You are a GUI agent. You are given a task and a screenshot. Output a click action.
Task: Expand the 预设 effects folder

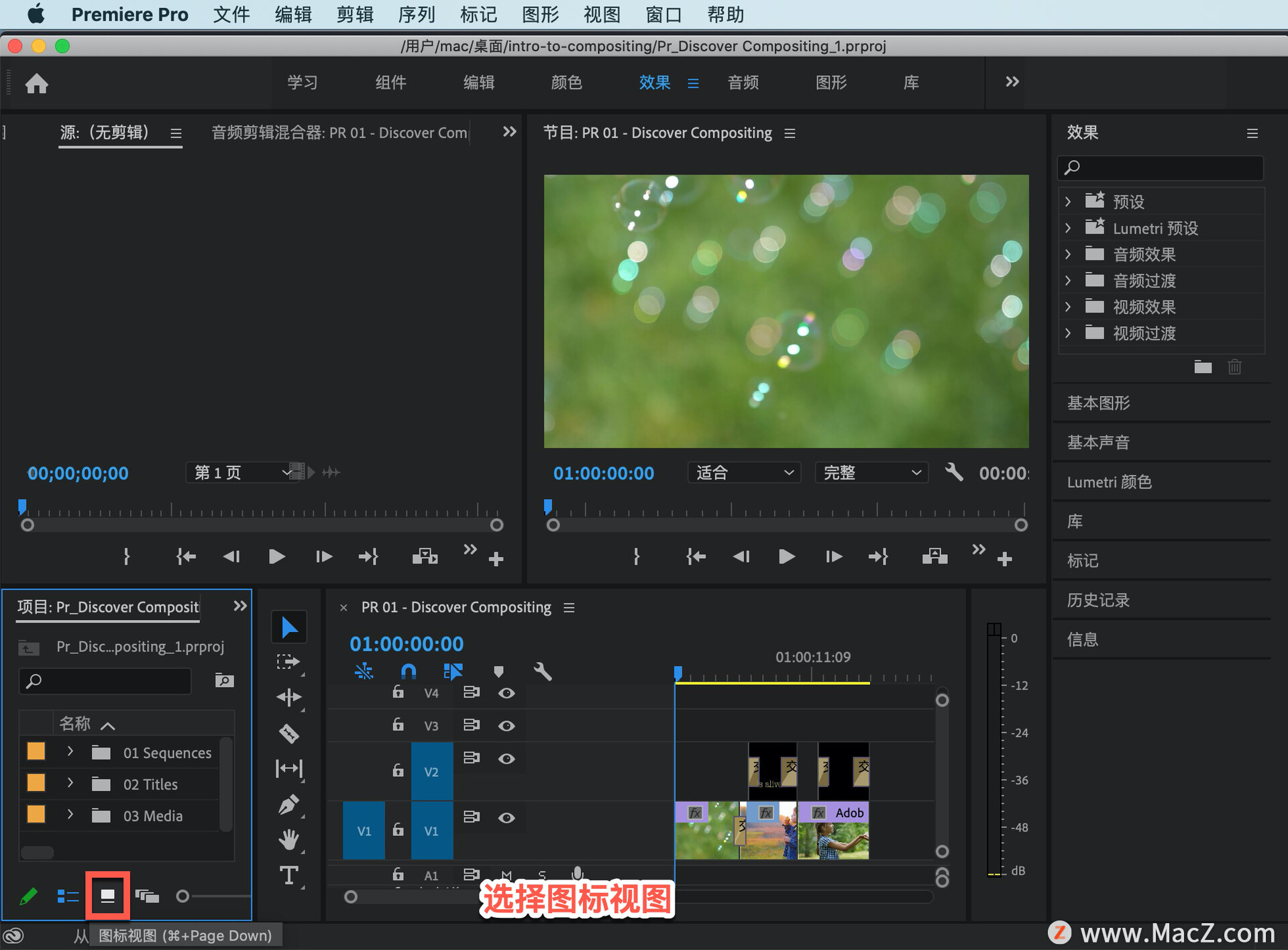(x=1068, y=201)
